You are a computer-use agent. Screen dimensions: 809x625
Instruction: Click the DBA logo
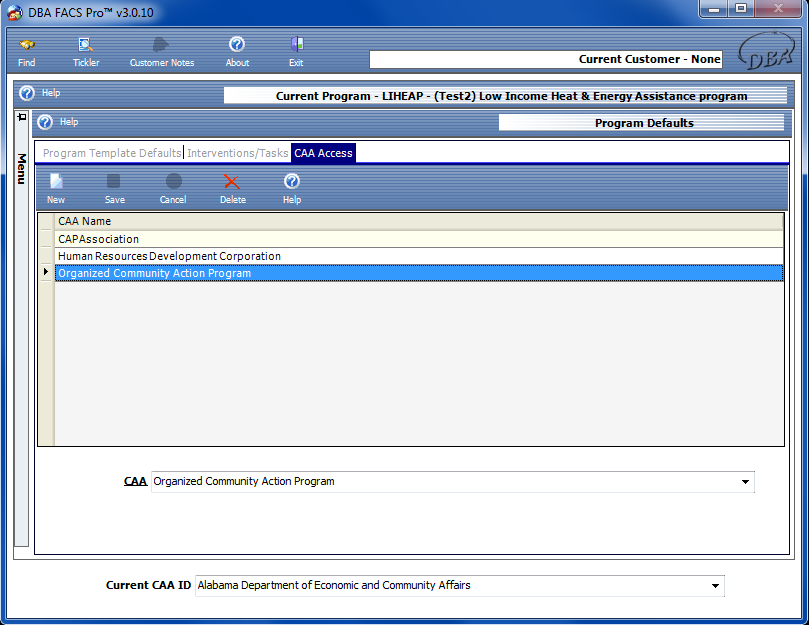pos(766,52)
